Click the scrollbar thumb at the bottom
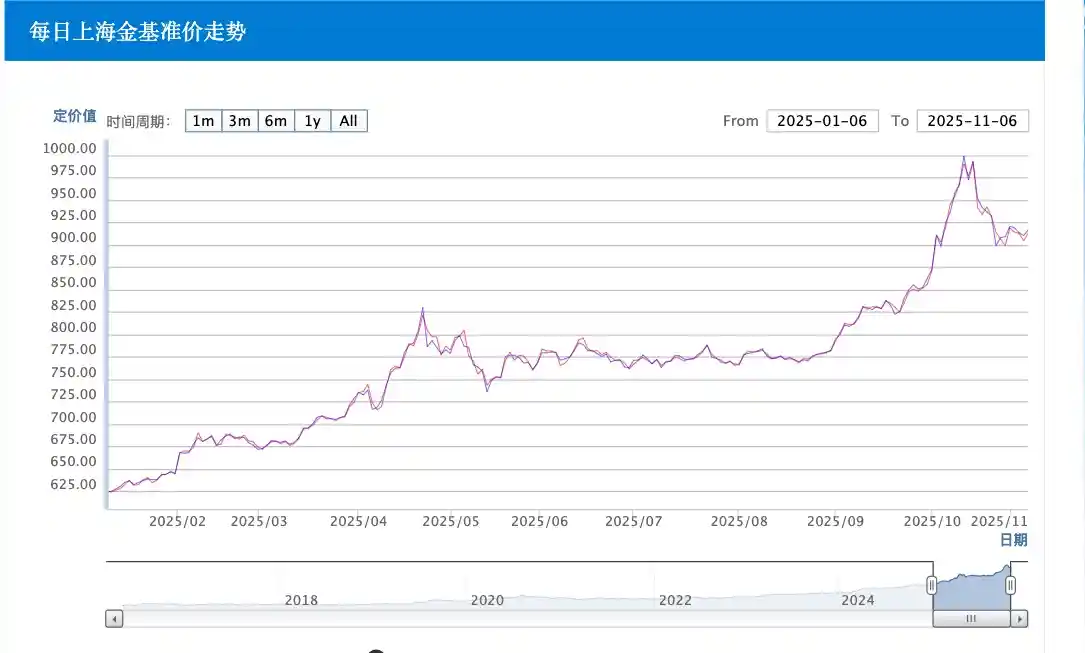 pos(969,618)
